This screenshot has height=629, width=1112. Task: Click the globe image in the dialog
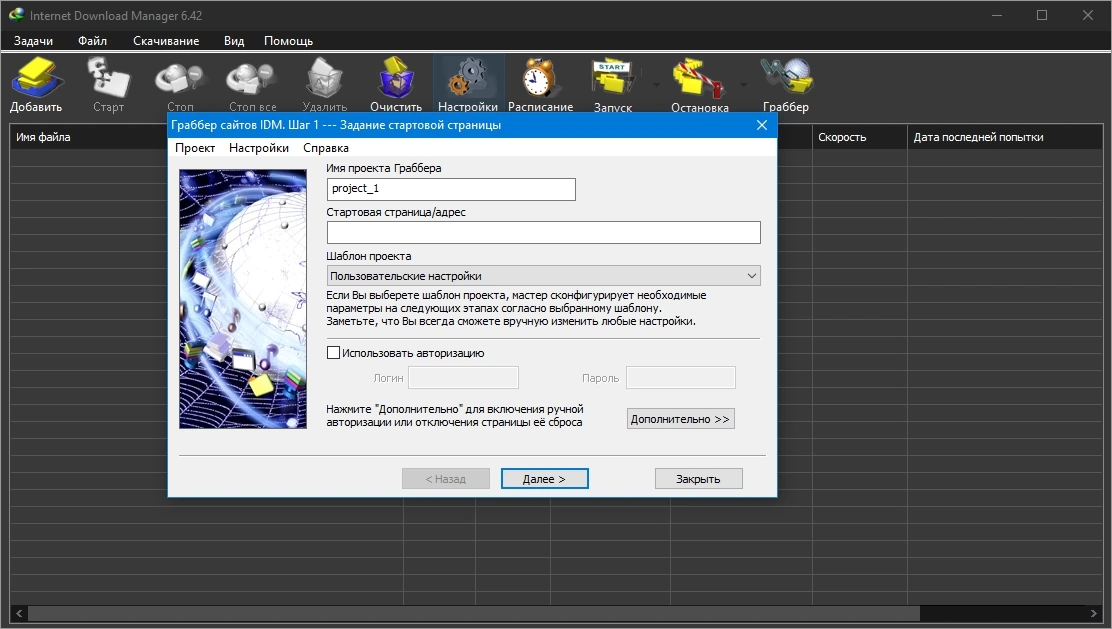point(243,299)
